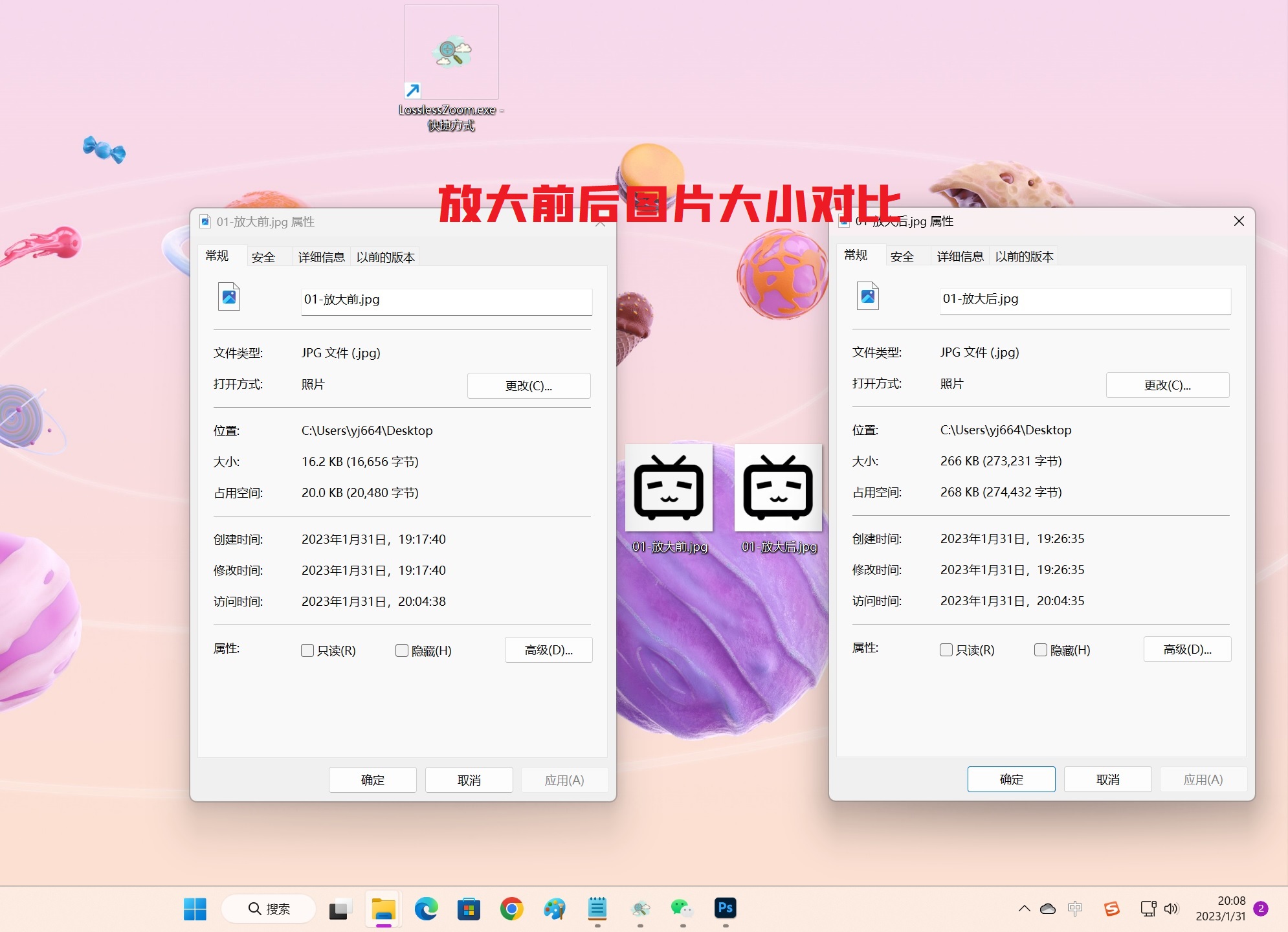Open LosslessZoom.exe shortcut on the desktop
The image size is (1288, 932).
click(451, 69)
